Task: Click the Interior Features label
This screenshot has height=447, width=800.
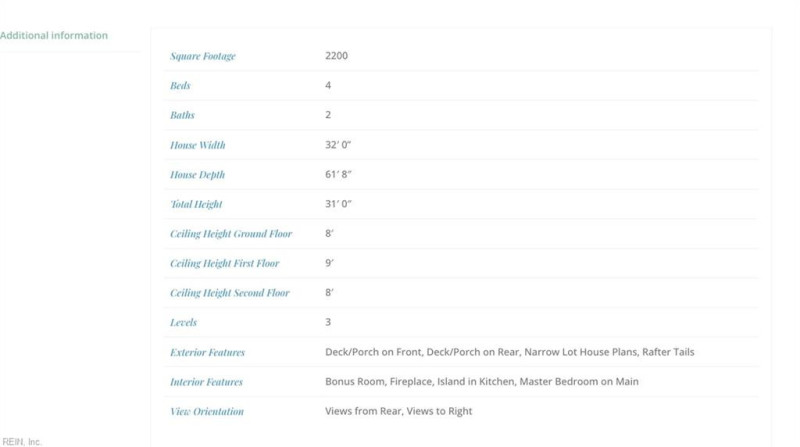Action: 206,382
